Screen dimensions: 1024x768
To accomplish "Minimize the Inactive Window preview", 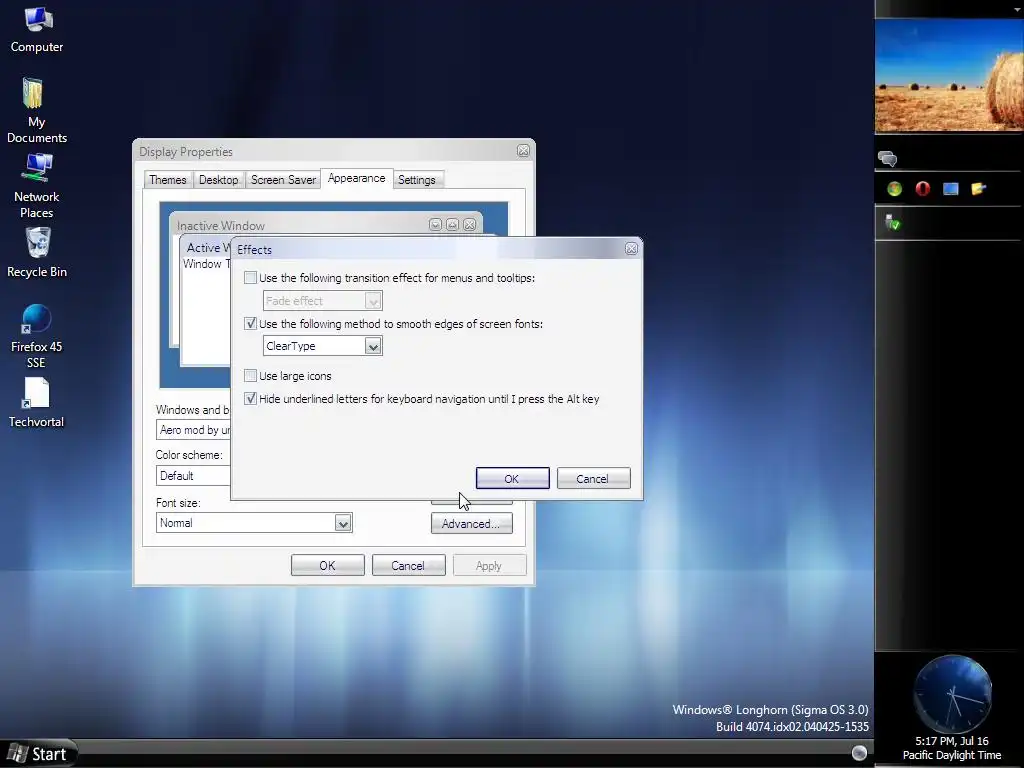I will coord(436,225).
